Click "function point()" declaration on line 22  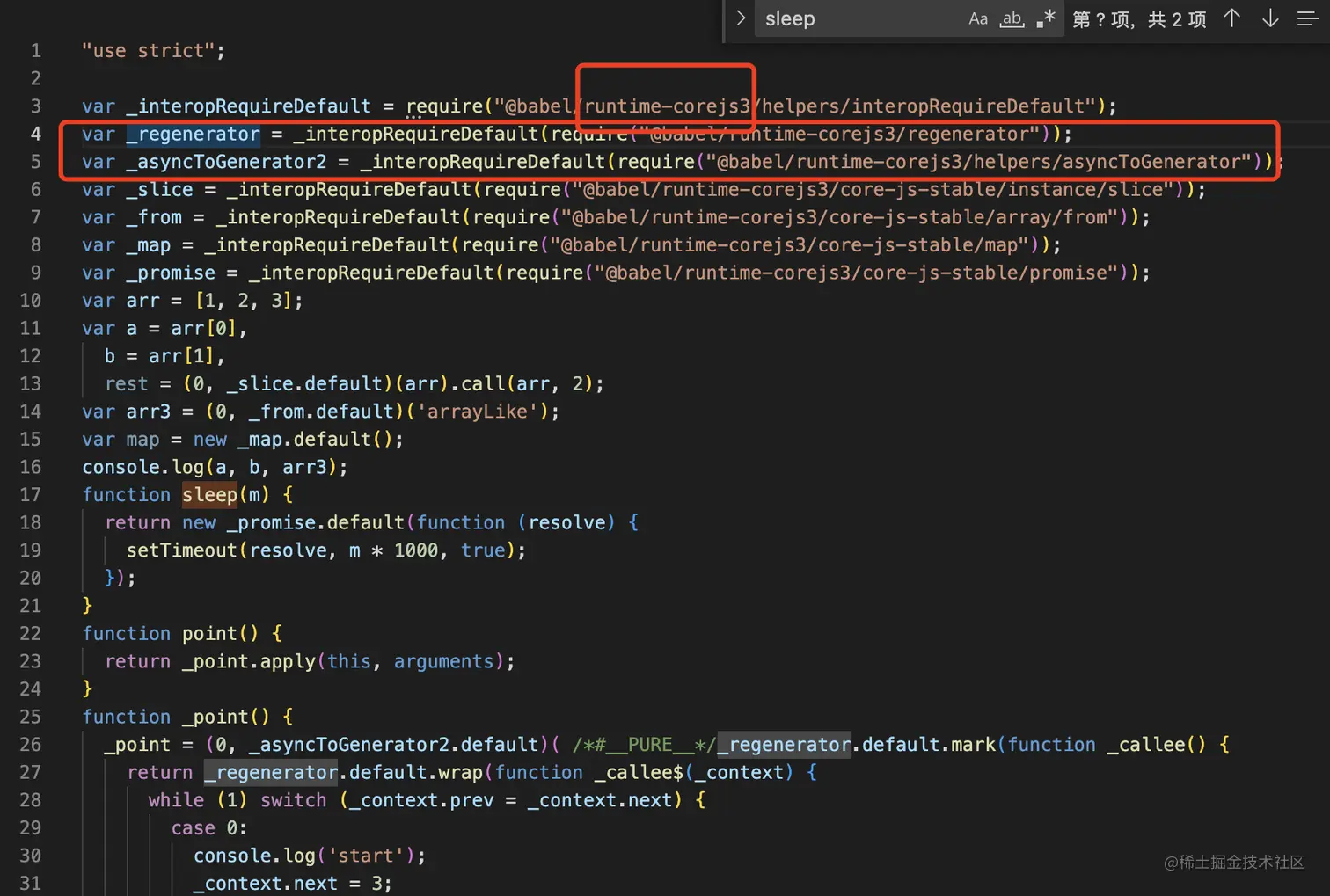(170, 634)
